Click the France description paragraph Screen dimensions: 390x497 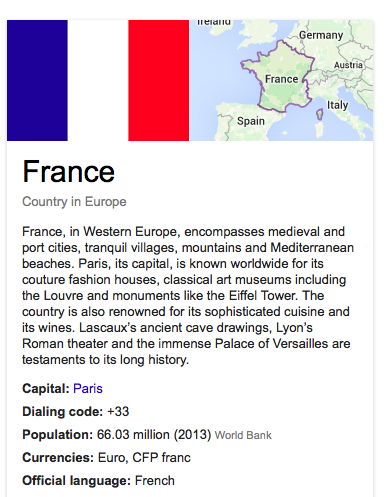[x=188, y=296]
